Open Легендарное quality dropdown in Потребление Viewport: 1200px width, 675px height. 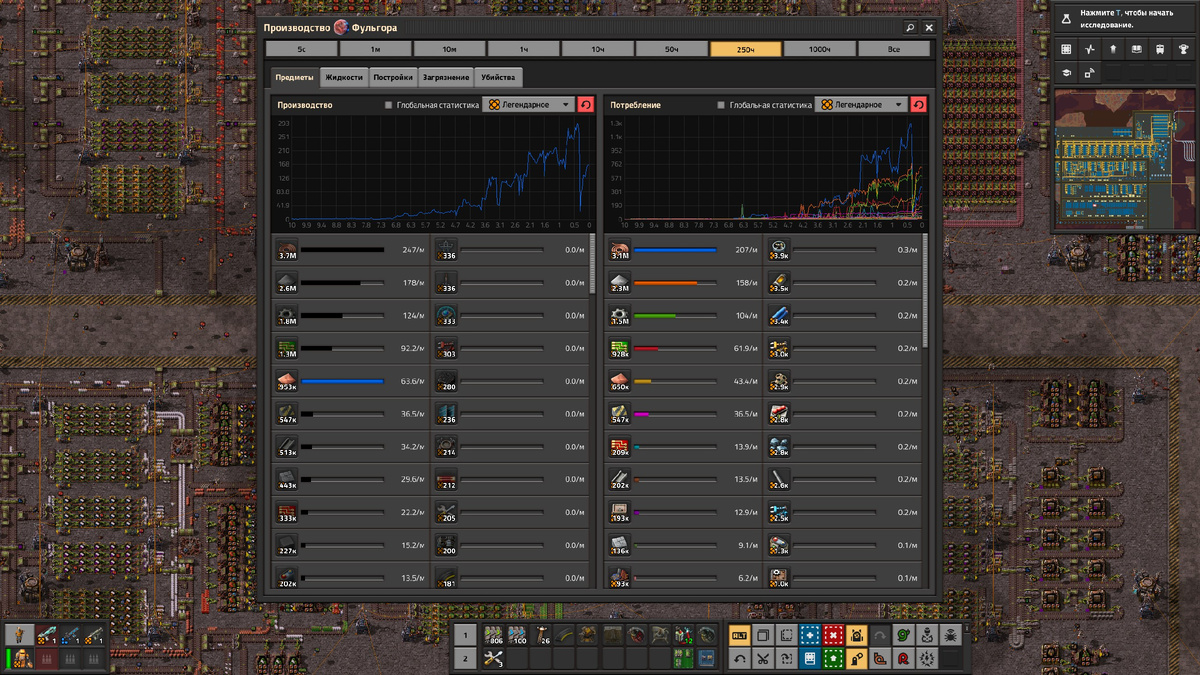(x=860, y=105)
